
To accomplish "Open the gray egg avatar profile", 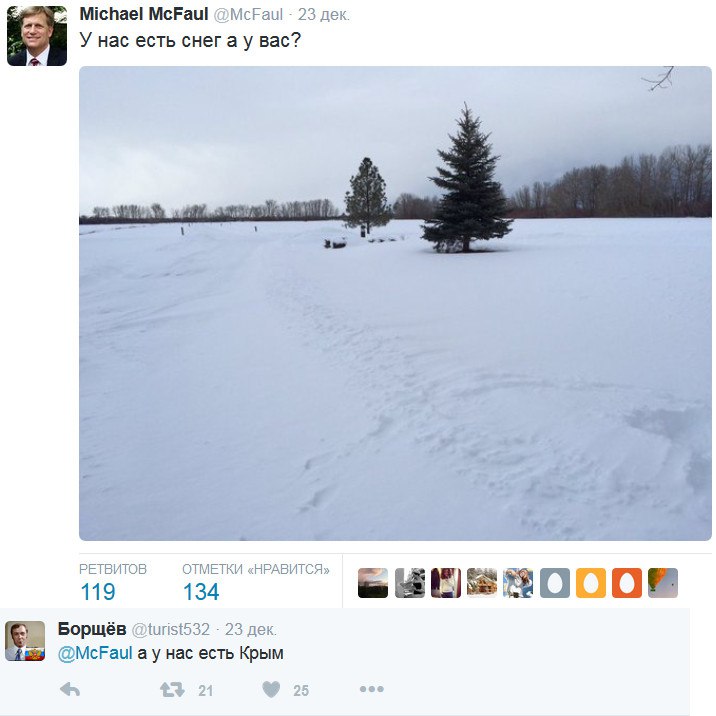I will 555,583.
